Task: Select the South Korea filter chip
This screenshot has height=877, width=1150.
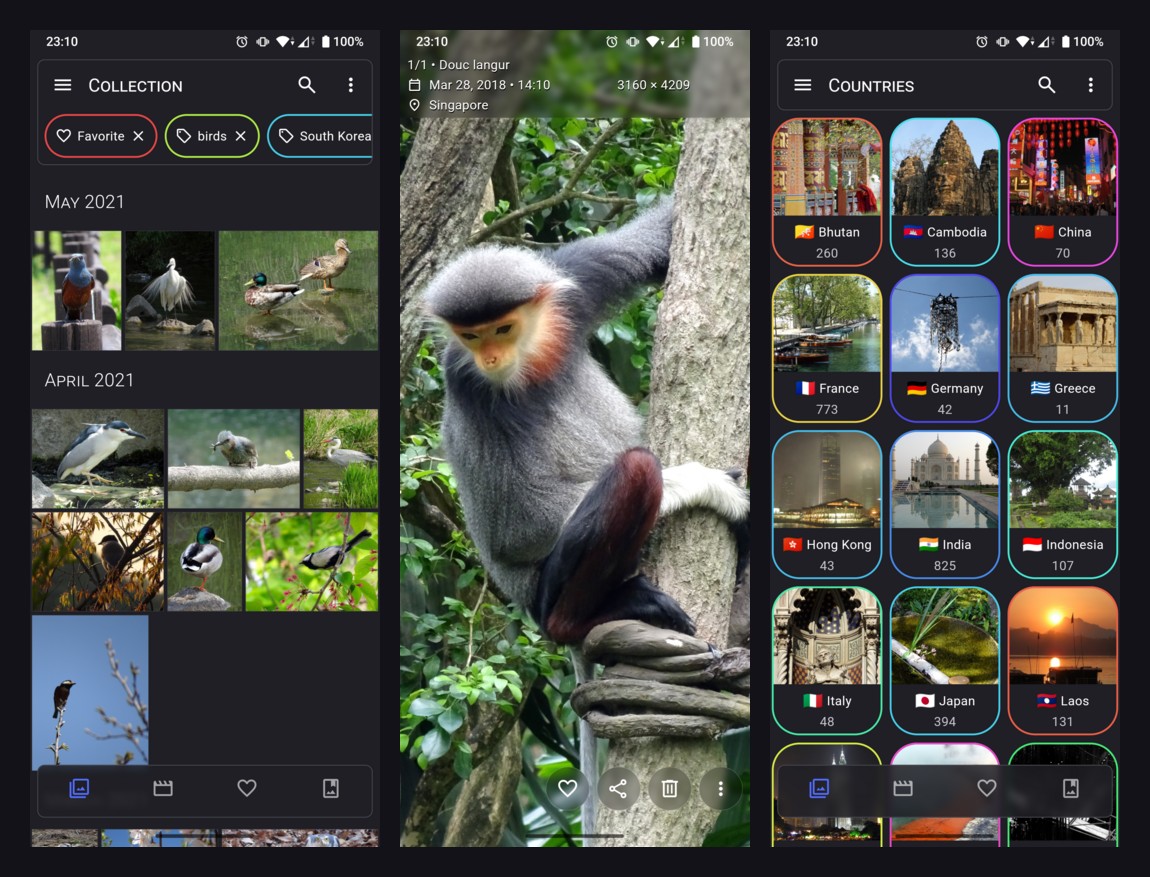Action: click(321, 136)
